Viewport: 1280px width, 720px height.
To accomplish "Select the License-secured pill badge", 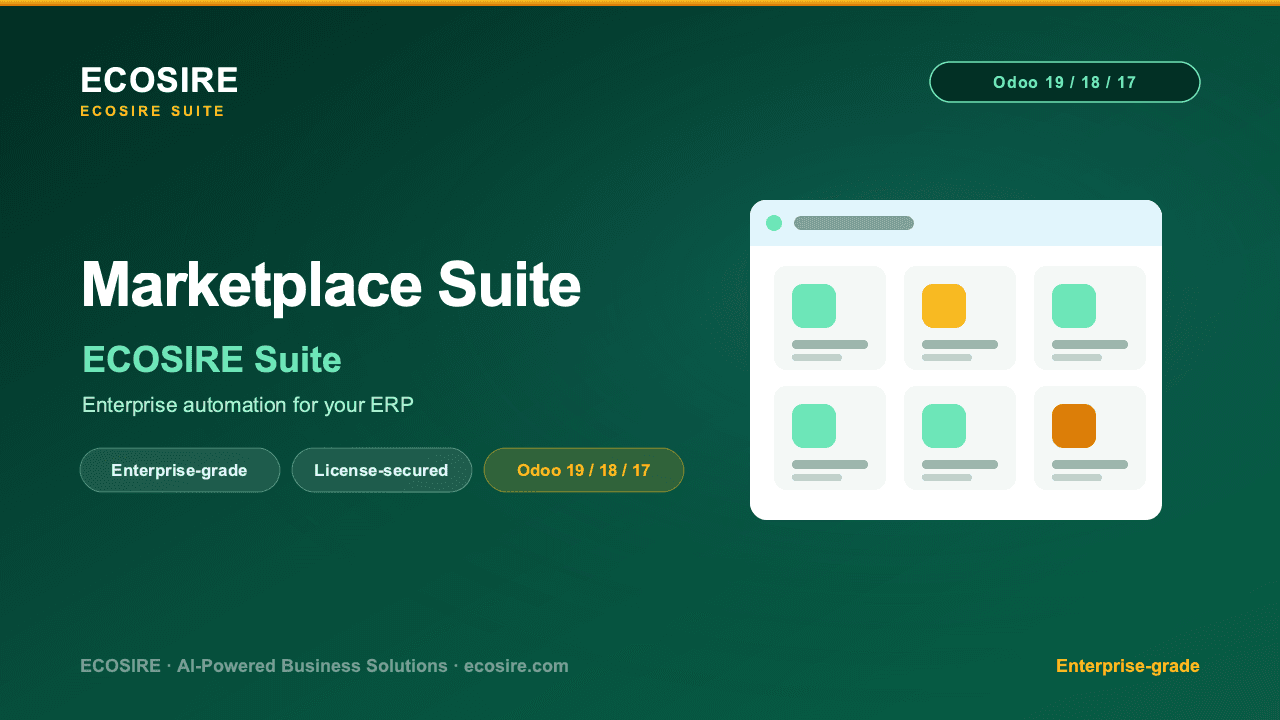I will pos(382,470).
